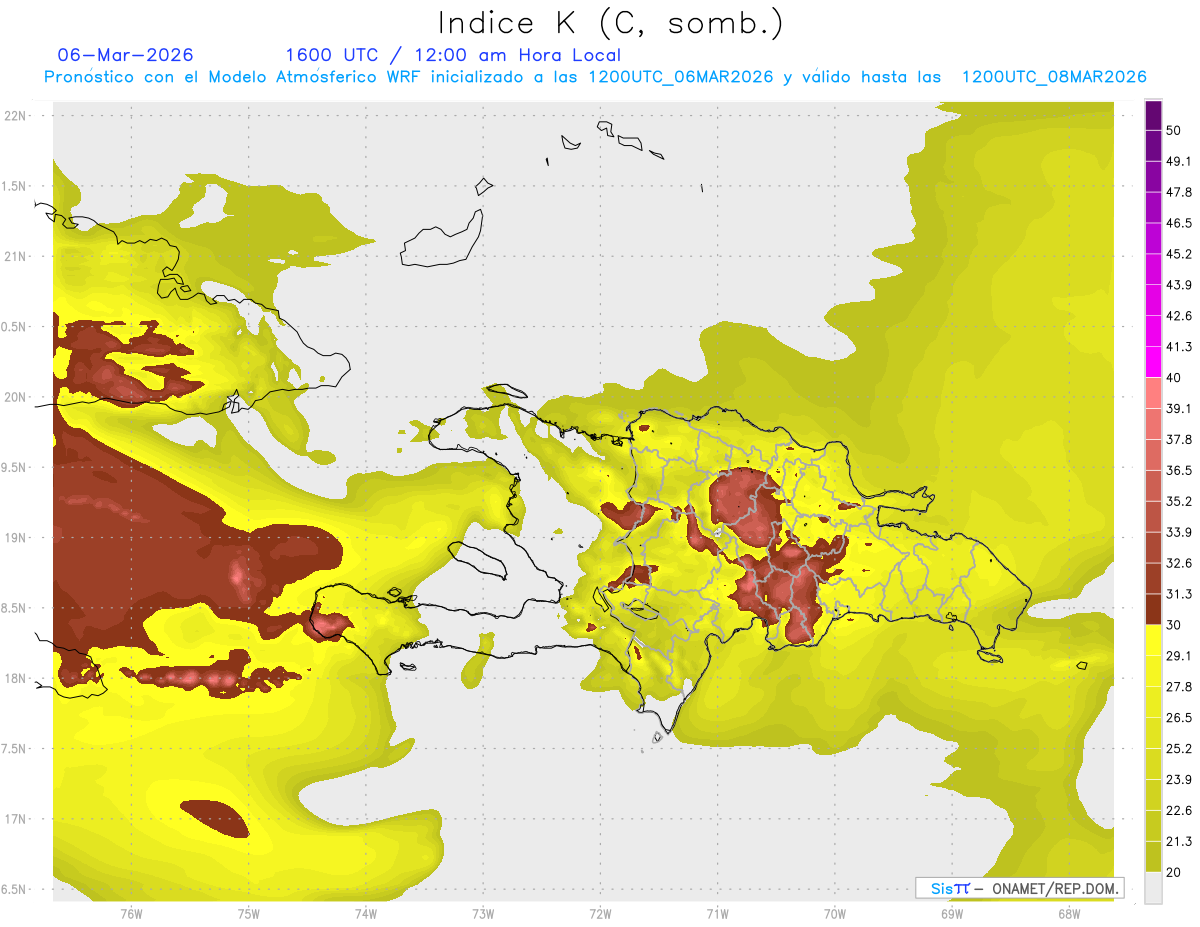Click the "76W" longitude label
The width and height of the screenshot is (1200, 927).
tap(131, 913)
